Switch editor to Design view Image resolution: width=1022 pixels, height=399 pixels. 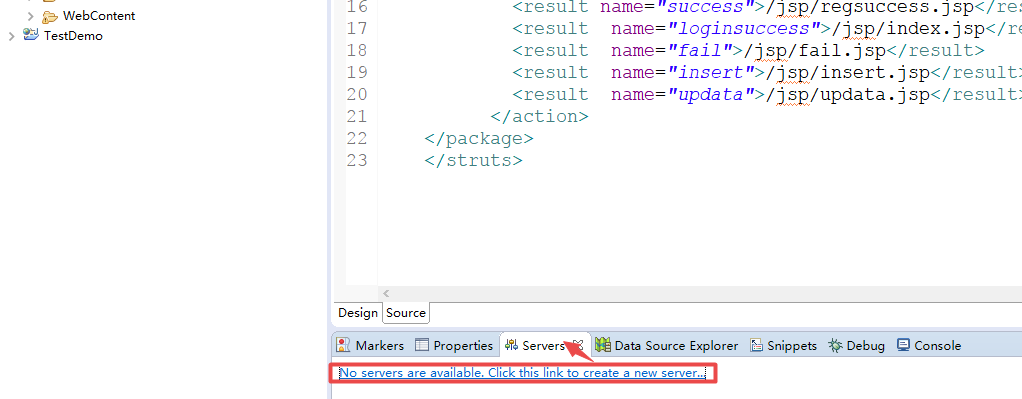pos(358,313)
